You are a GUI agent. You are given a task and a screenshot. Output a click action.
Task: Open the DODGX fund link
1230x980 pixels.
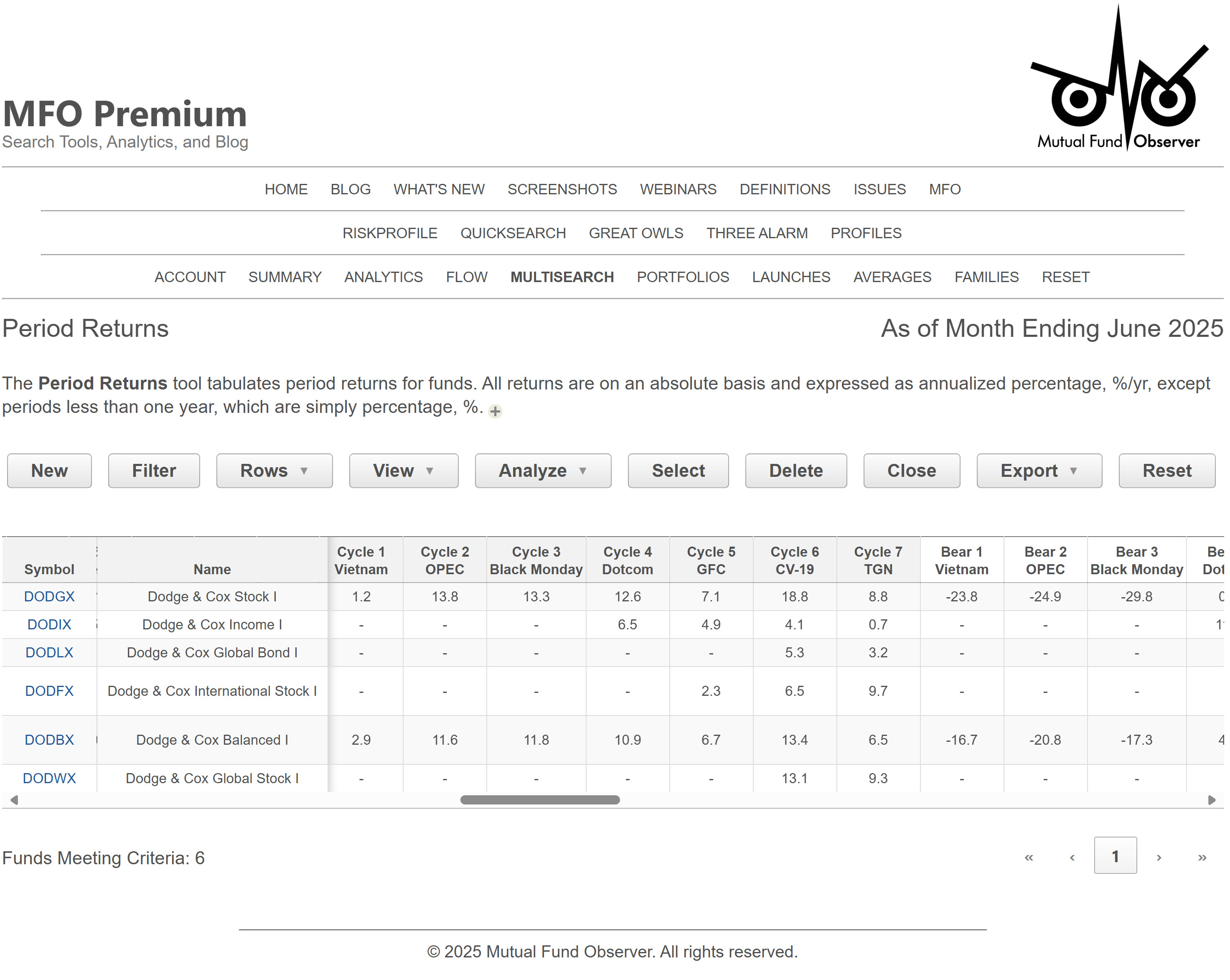pyautogui.click(x=49, y=596)
